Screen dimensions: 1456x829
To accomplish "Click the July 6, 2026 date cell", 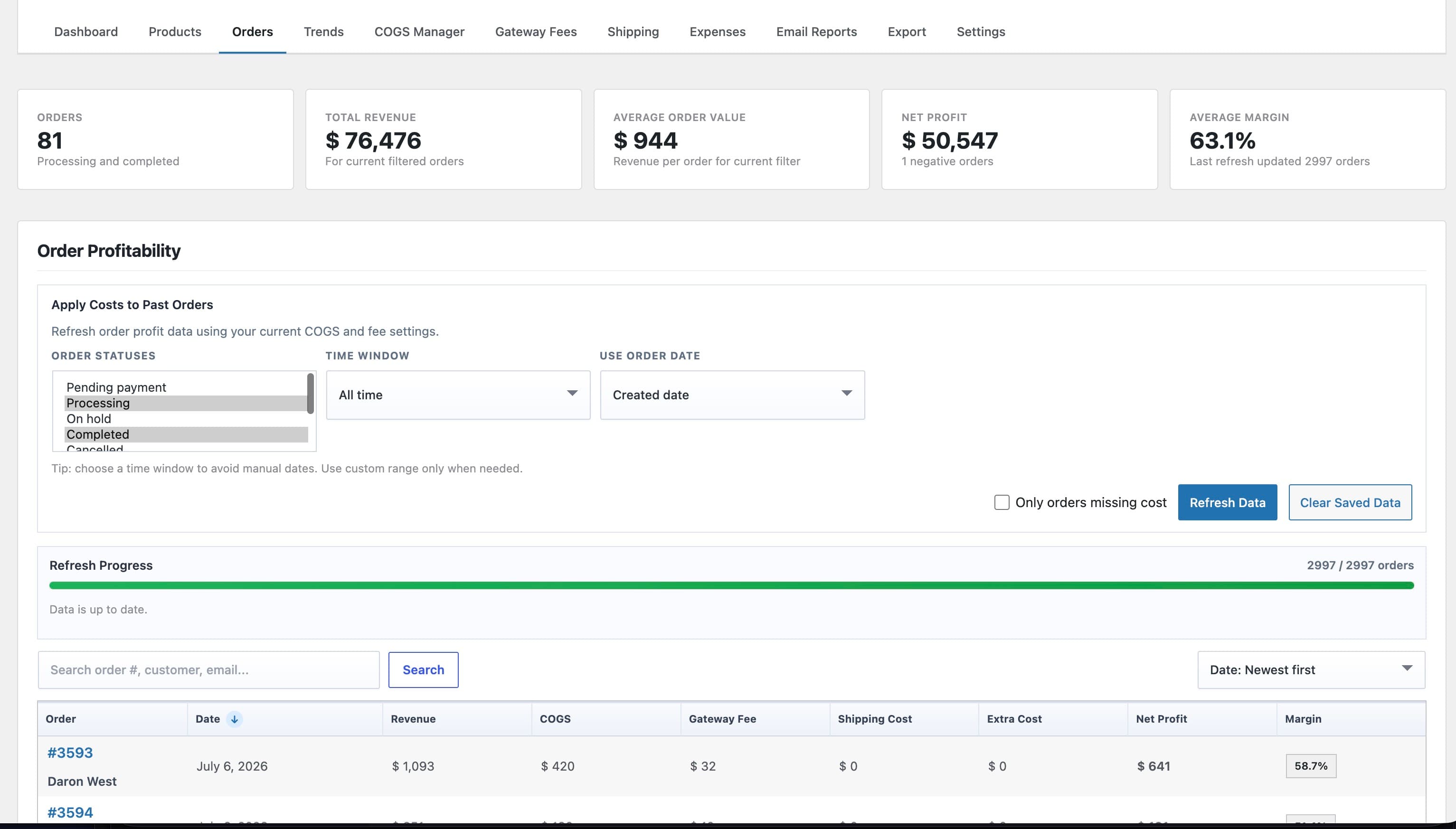I will 232,766.
